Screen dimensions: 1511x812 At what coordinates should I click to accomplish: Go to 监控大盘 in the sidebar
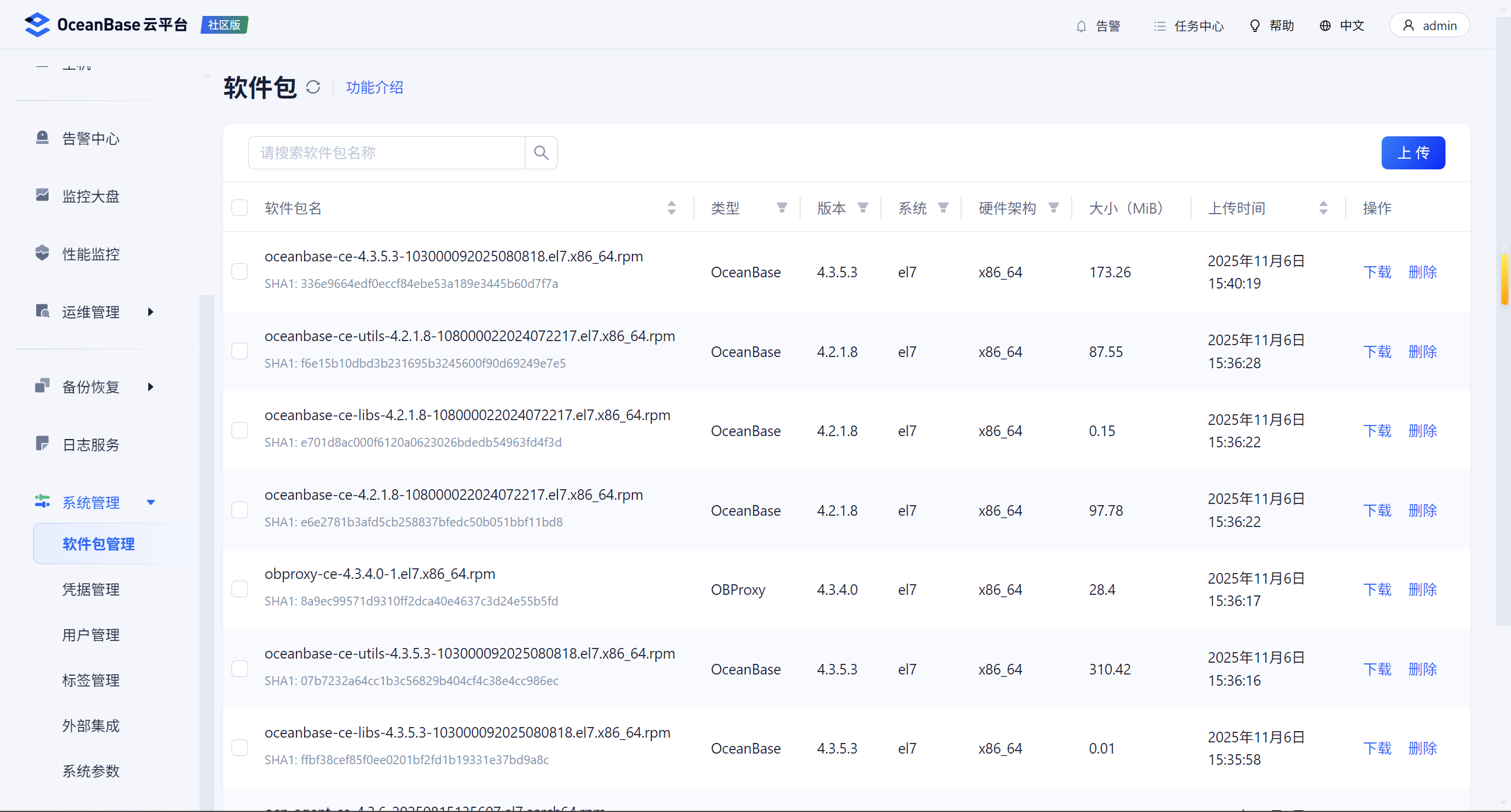(91, 196)
